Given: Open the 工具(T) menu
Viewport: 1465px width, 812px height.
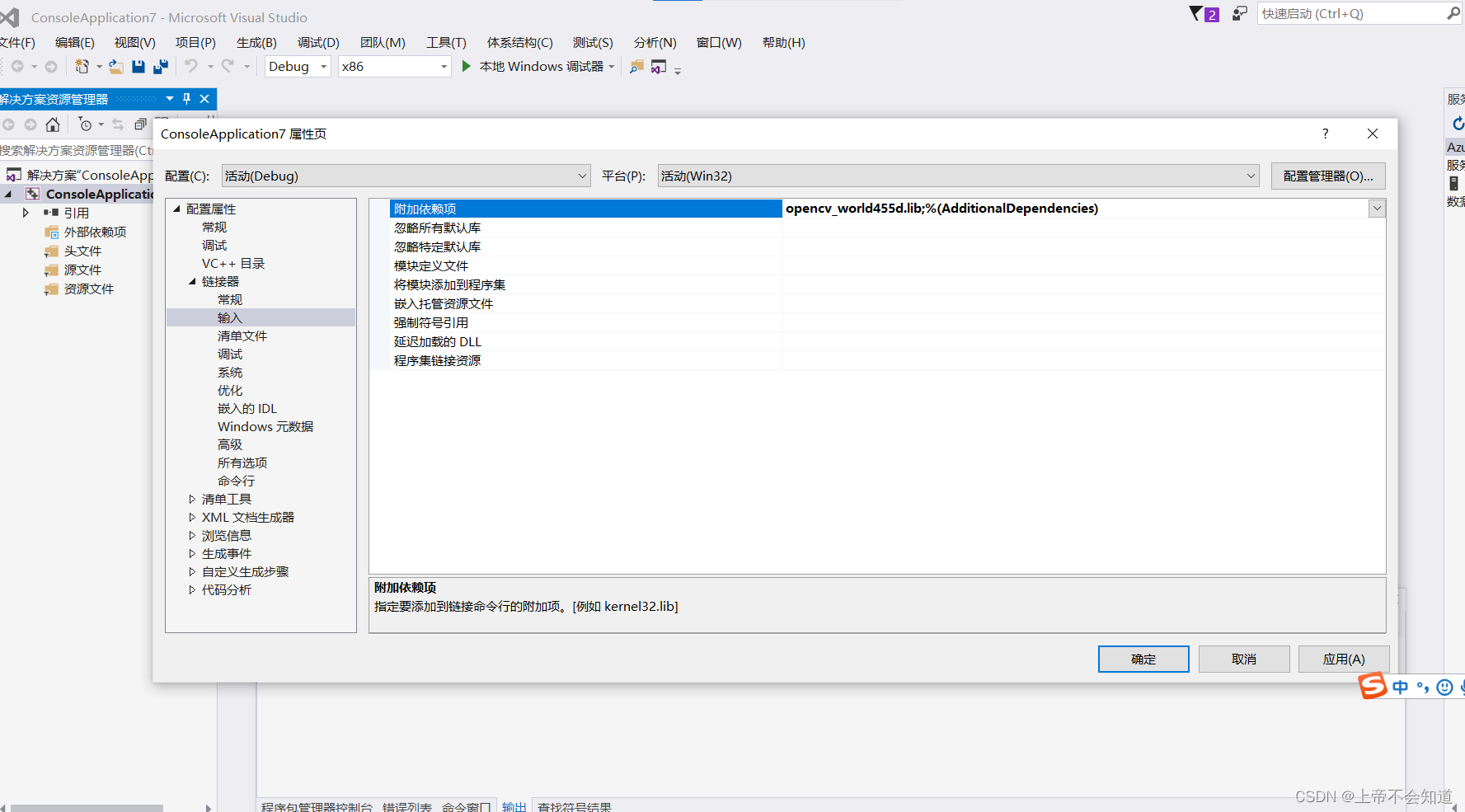Looking at the screenshot, I should [446, 43].
